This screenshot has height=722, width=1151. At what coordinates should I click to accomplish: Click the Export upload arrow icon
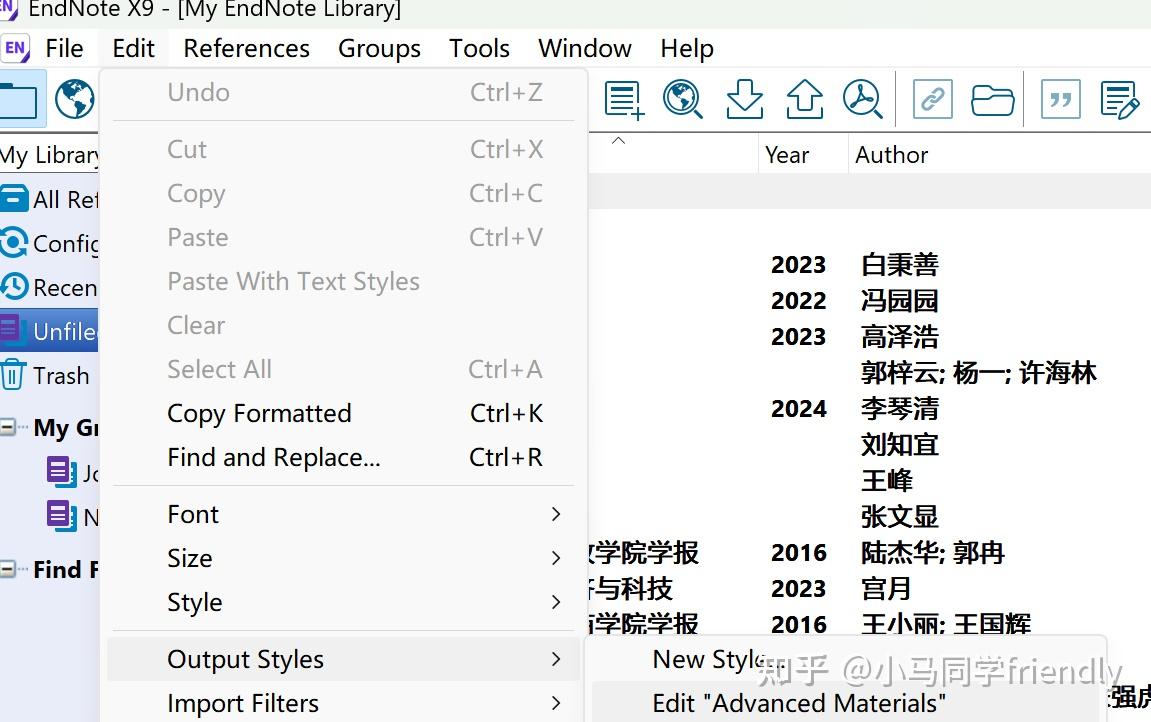pyautogui.click(x=805, y=99)
